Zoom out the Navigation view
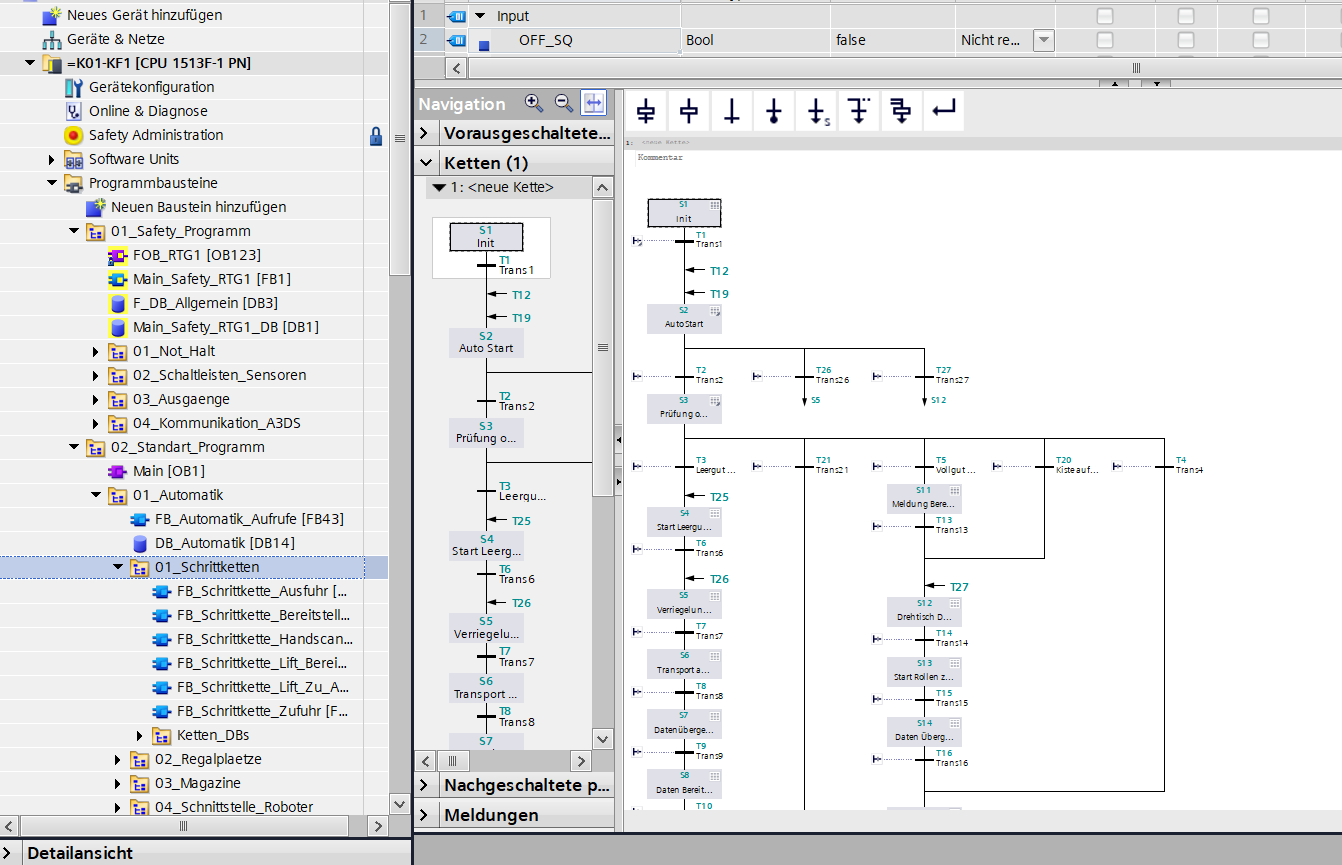 coord(563,103)
